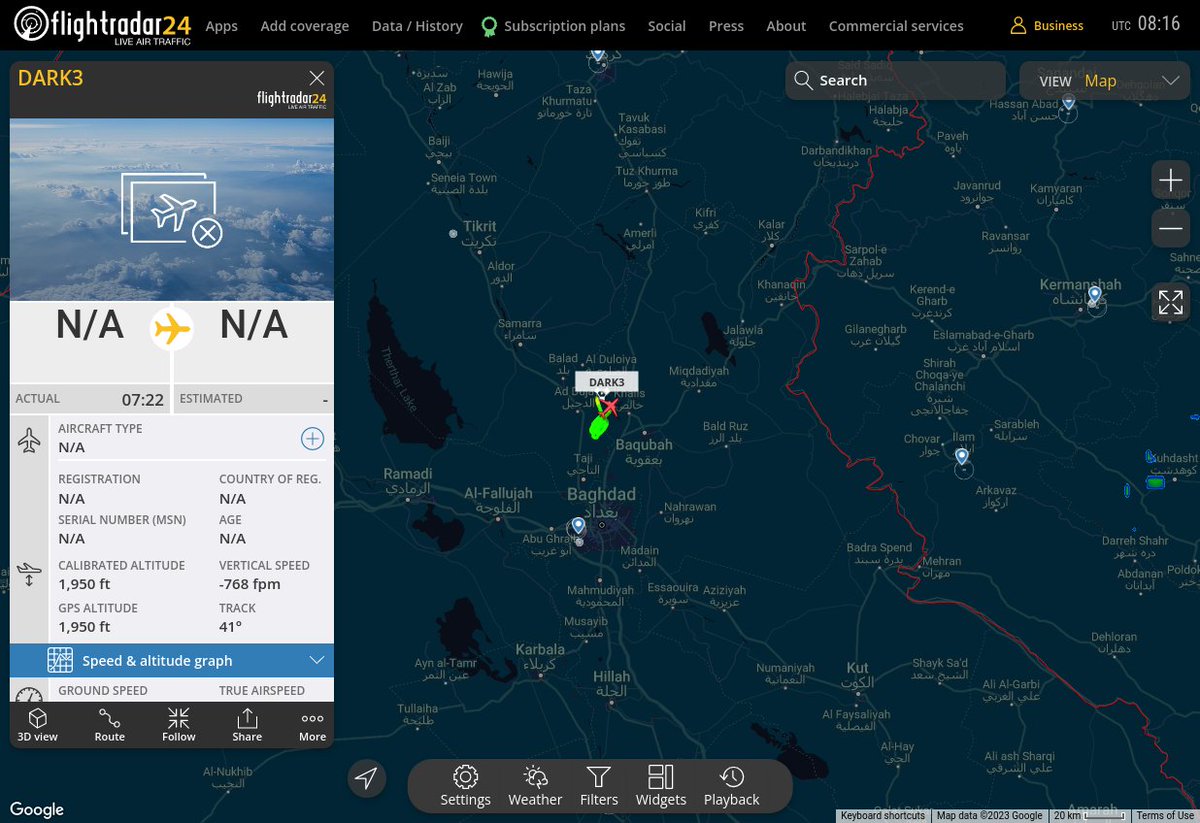Screen dimensions: 1200x823
Task: Collapse the Speed & altitude graph section
Action: point(317,660)
